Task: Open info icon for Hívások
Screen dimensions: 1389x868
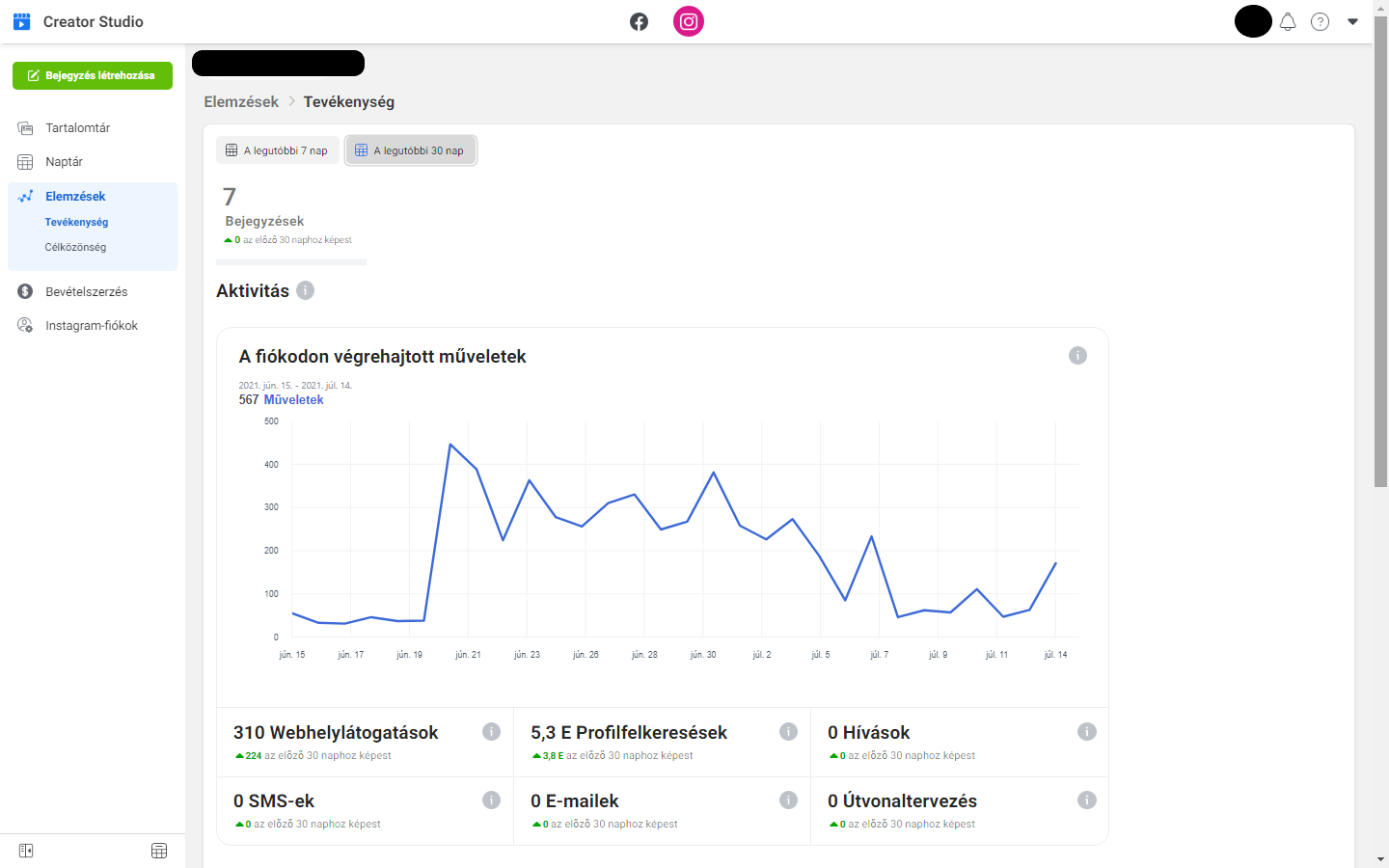Action: pos(1086,732)
